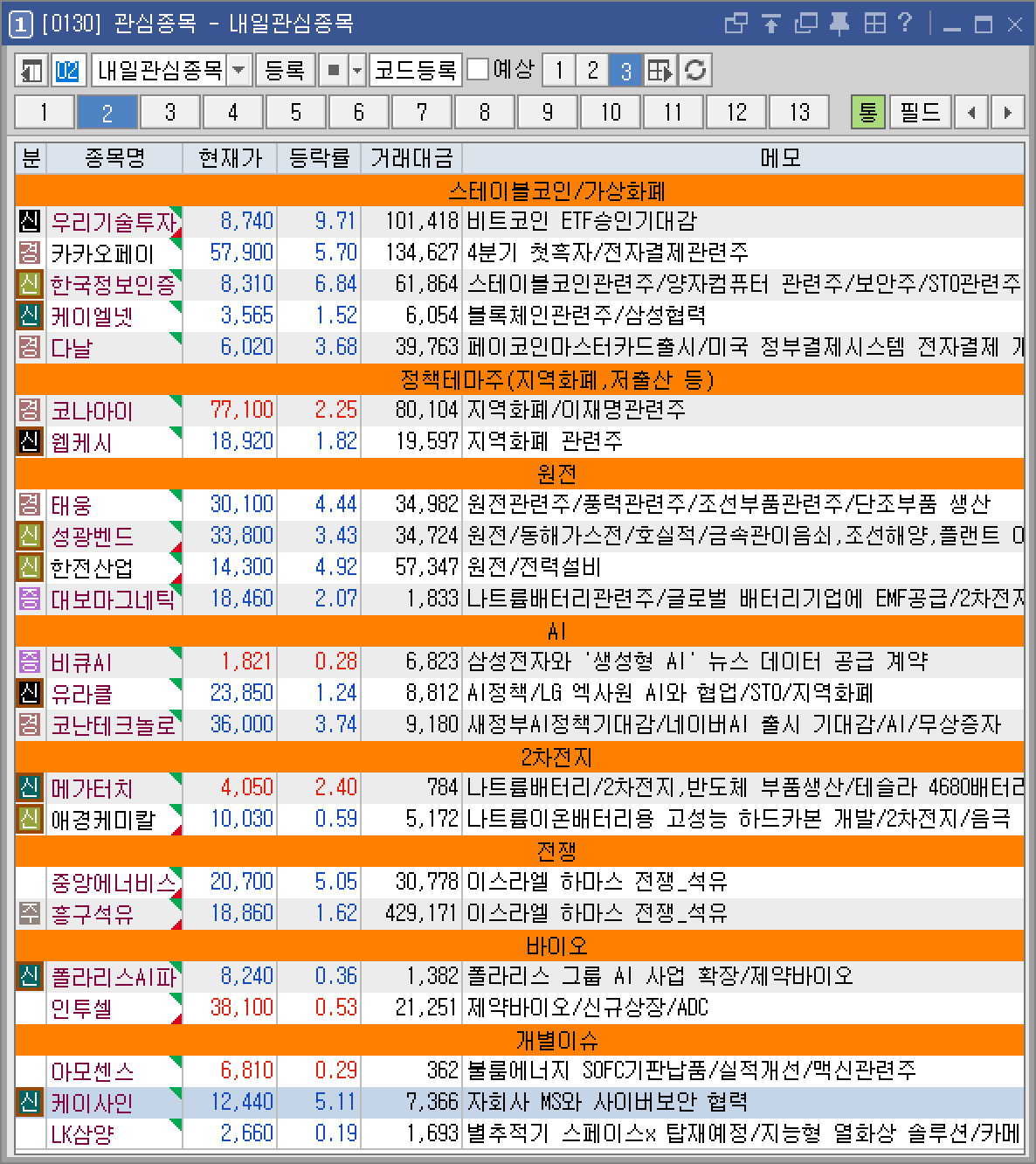Select the 코난테크놀로 stock name

point(113,725)
